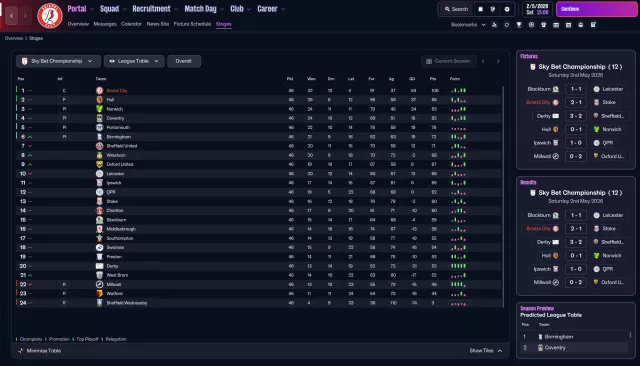Go to previous season arrow
Screen dimensions: 640x366
pyautogui.click(x=483, y=61)
